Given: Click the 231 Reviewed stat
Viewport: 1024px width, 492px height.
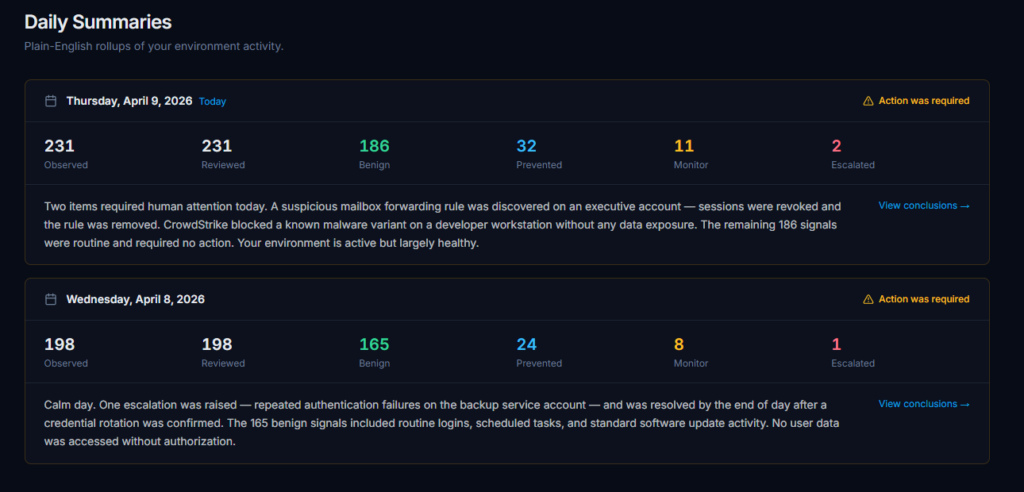Looking at the screenshot, I should point(217,147).
